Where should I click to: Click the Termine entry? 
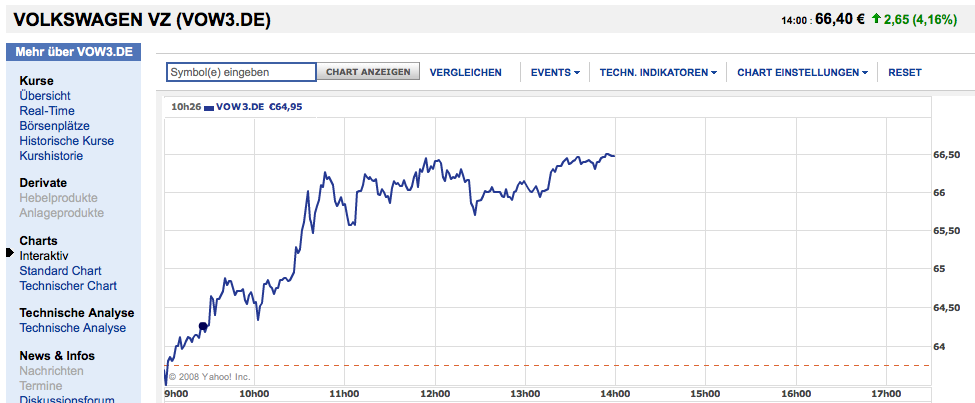pyautogui.click(x=40, y=386)
